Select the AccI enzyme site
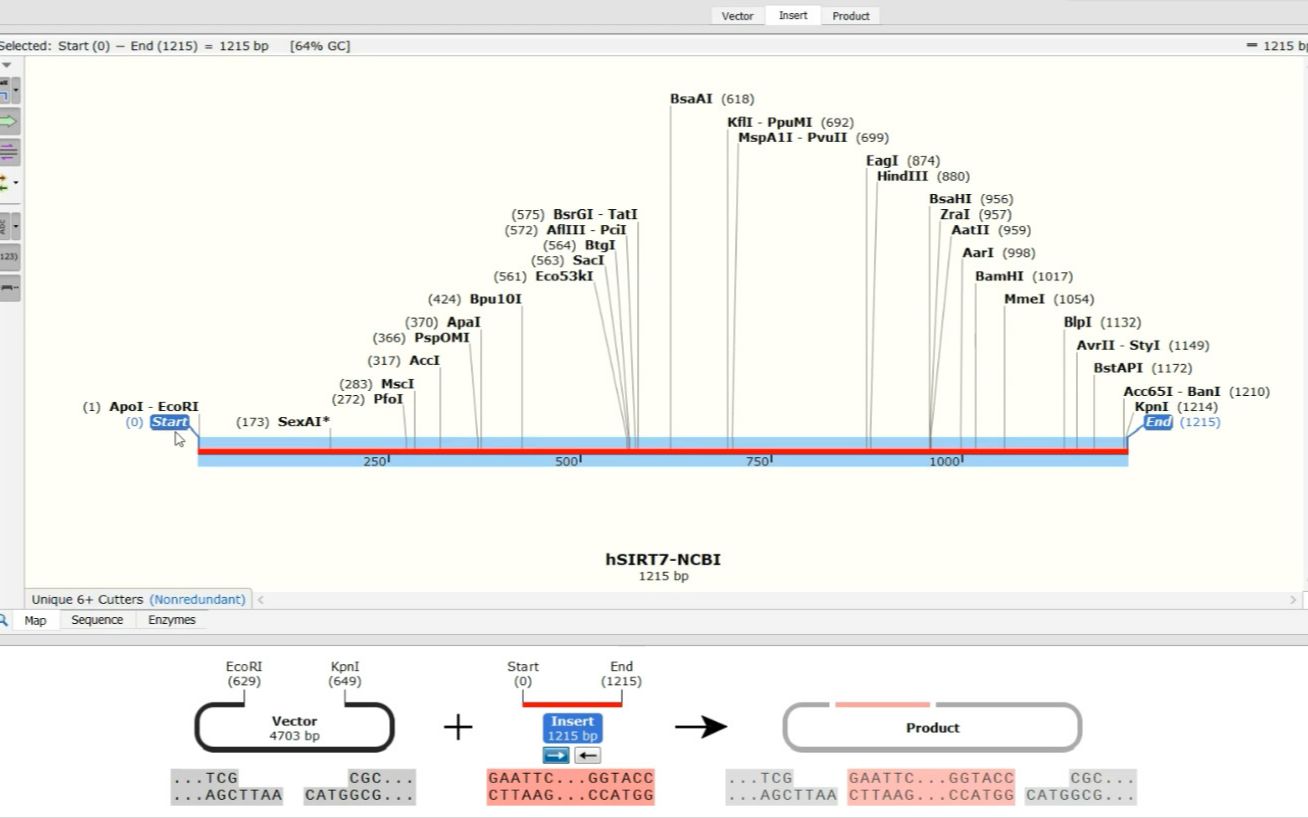This screenshot has width=1308, height=818. [x=425, y=361]
